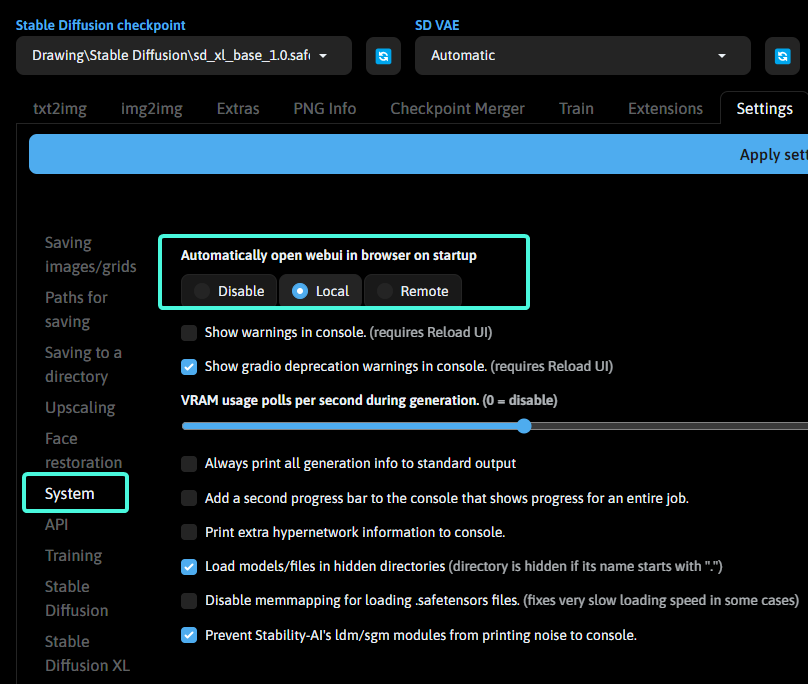Uncheck "Load models/files in hidden directories"
Image resolution: width=808 pixels, height=684 pixels.
point(189,566)
